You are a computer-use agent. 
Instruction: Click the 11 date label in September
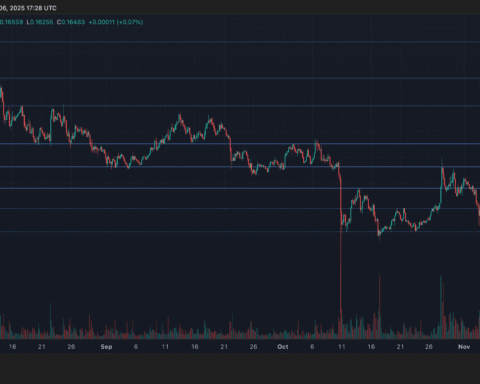165,347
